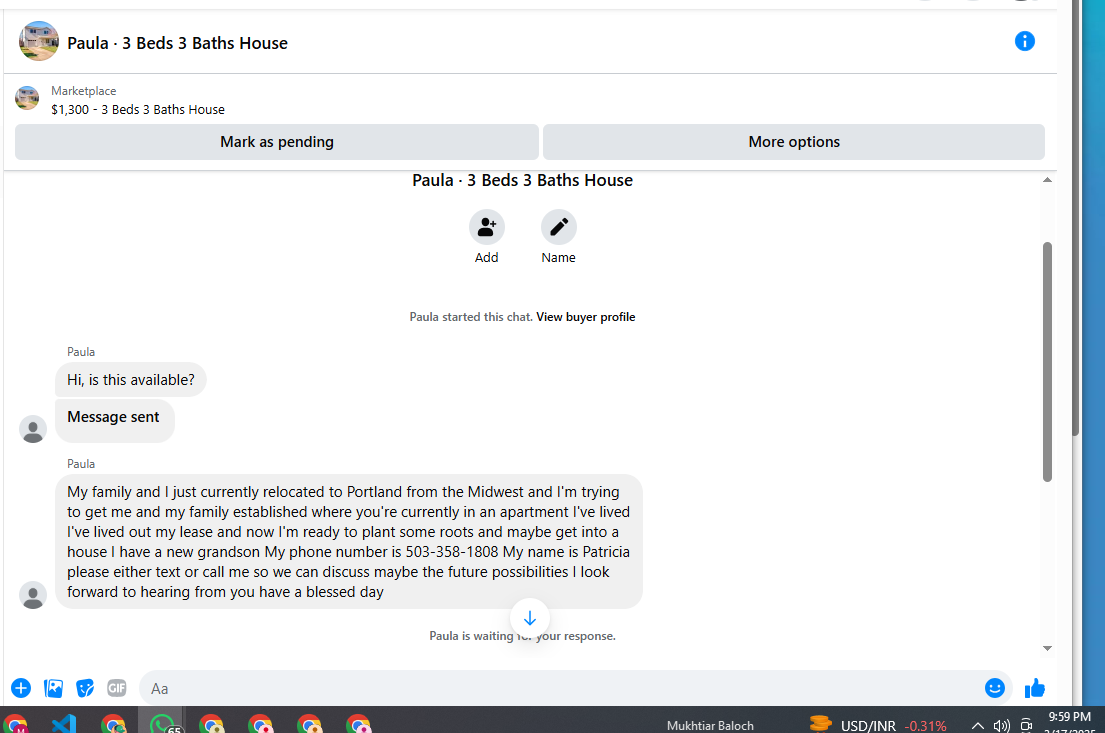Click the avatar beside the long Portland message
Viewport: 1105px width, 733px height.
click(33, 596)
